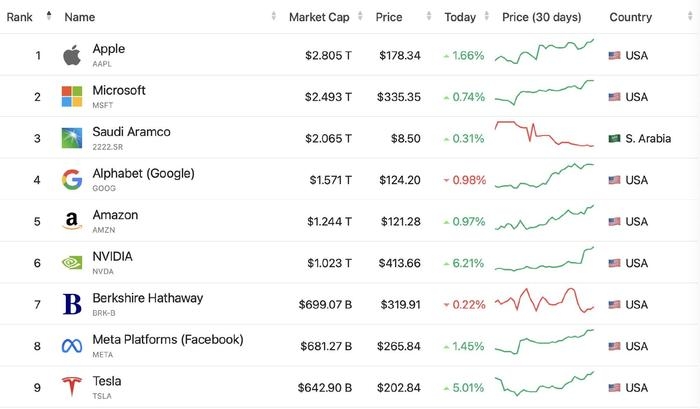Click the NVIDIA green logo
This screenshot has width=700, height=409.
click(x=72, y=263)
